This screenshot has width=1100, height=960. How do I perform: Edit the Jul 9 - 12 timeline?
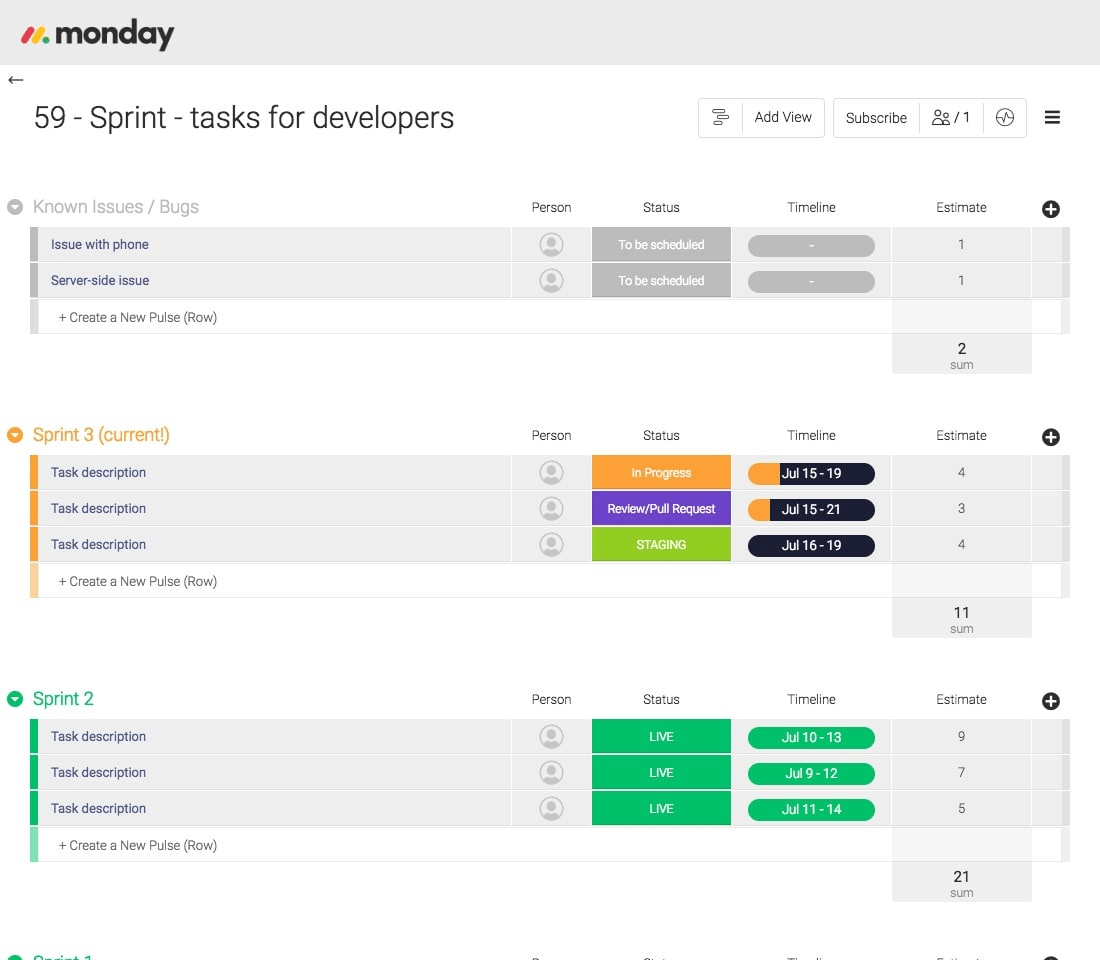811,773
